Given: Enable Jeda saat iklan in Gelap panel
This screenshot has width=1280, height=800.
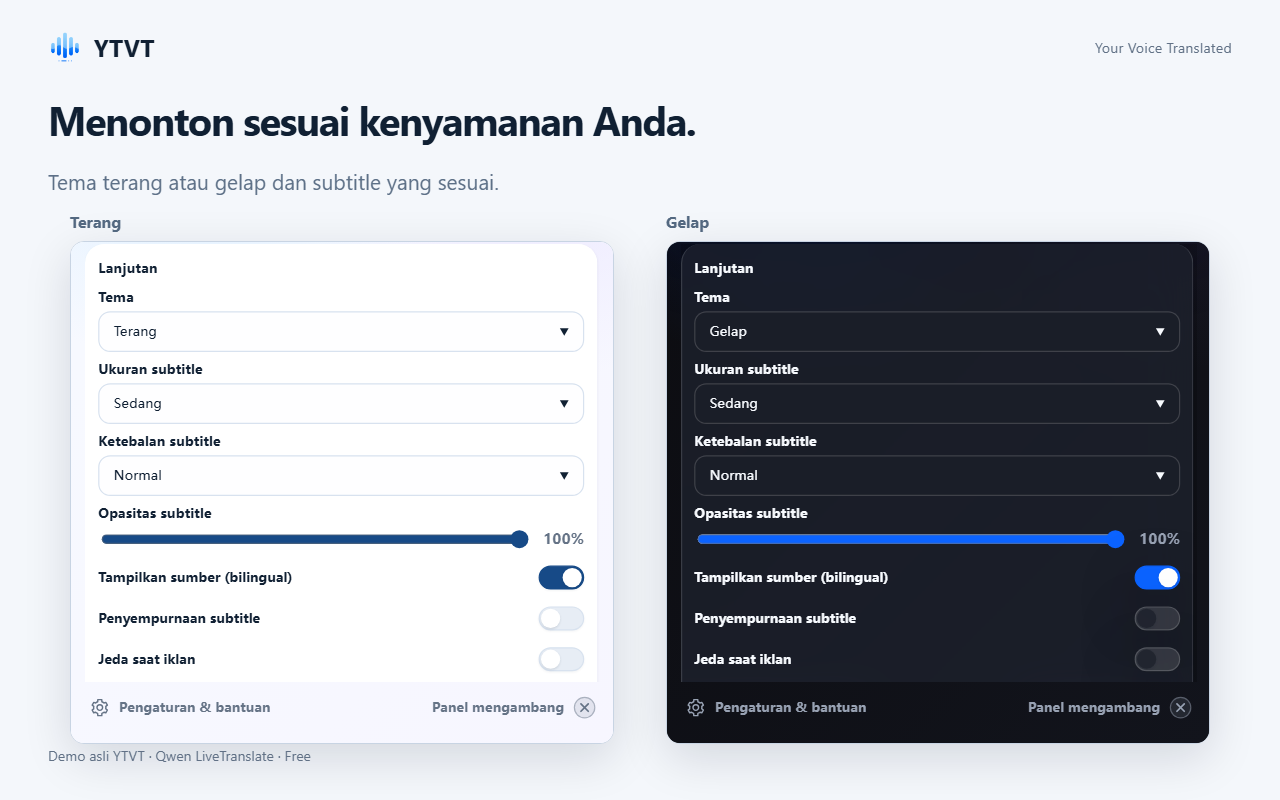Looking at the screenshot, I should pos(1157,659).
